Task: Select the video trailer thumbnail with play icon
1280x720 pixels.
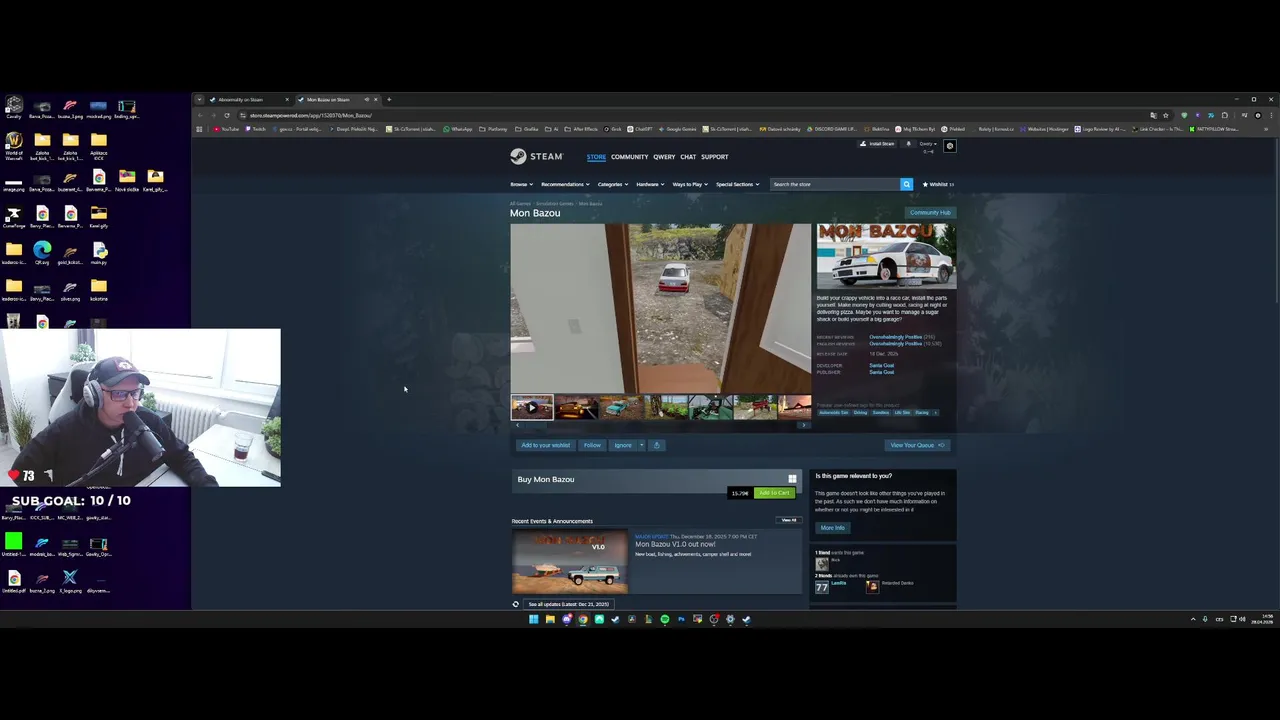Action: (x=532, y=407)
